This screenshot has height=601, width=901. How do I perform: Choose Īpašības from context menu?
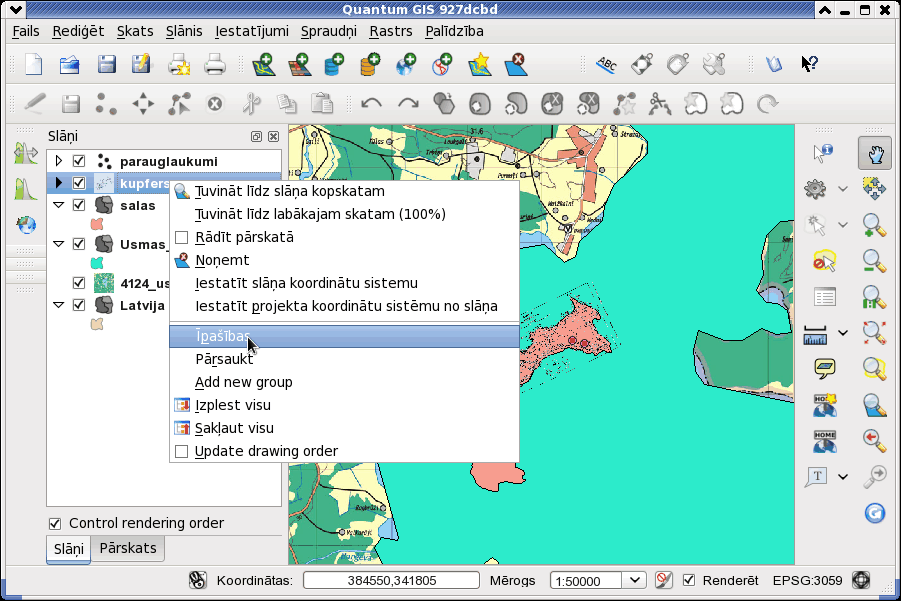tap(344, 336)
